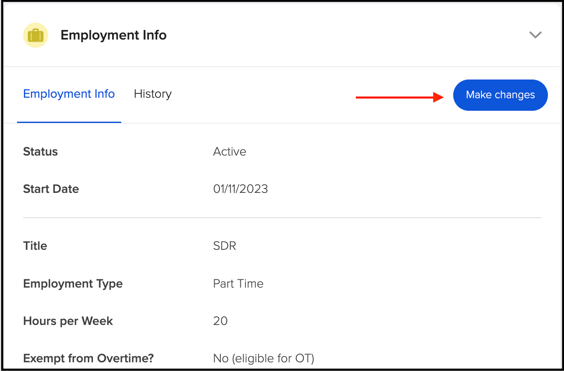The height and width of the screenshot is (371, 564).
Task: Select the SDR title value
Action: coord(224,246)
